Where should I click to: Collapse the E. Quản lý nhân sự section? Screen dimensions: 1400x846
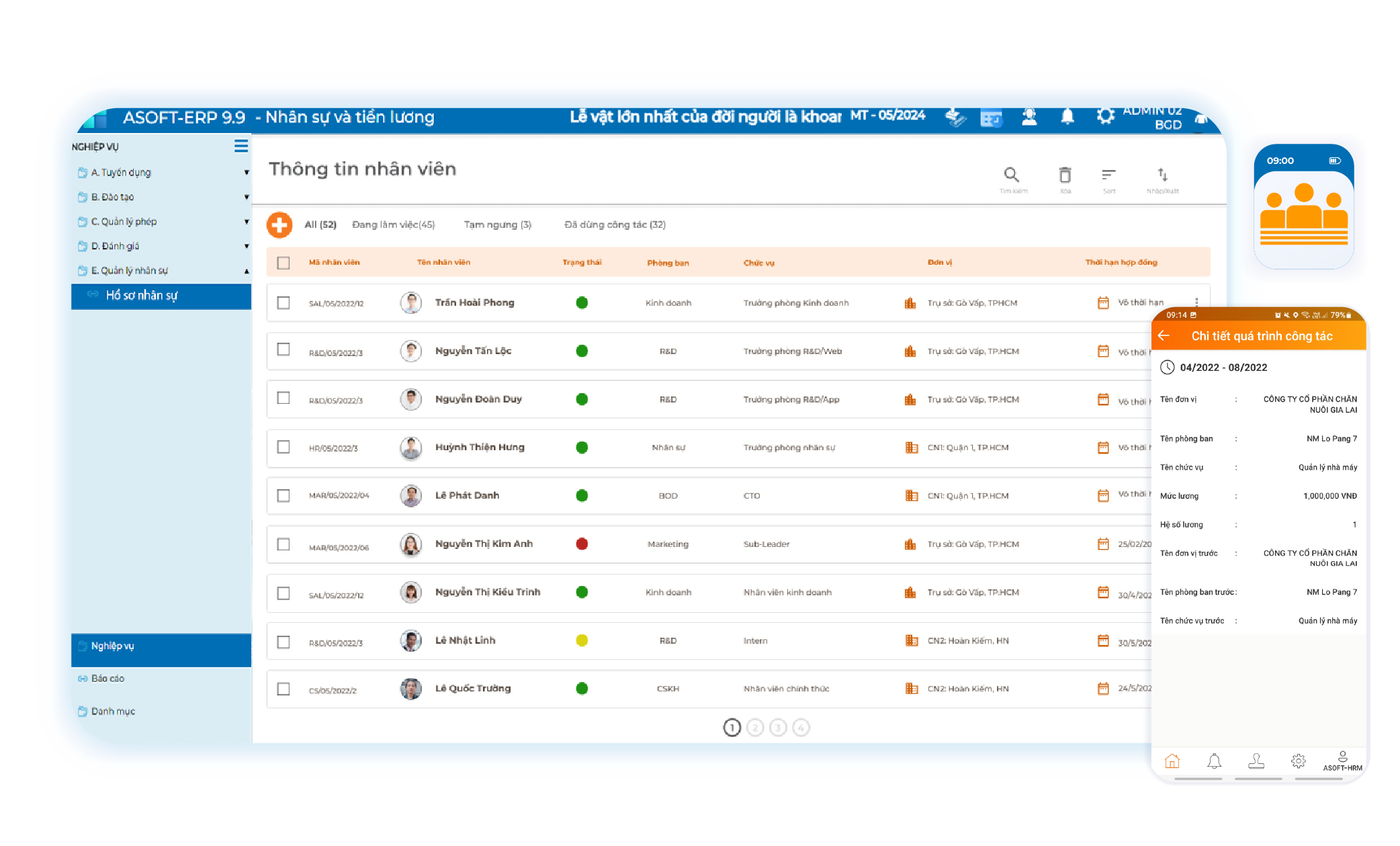tap(247, 271)
